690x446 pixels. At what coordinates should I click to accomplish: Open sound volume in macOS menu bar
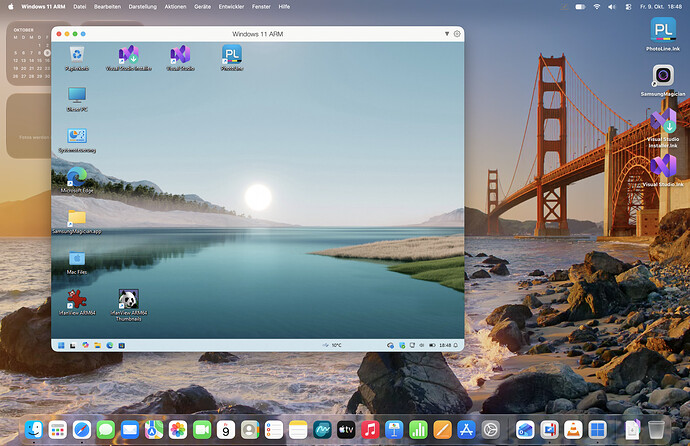coord(612,7)
